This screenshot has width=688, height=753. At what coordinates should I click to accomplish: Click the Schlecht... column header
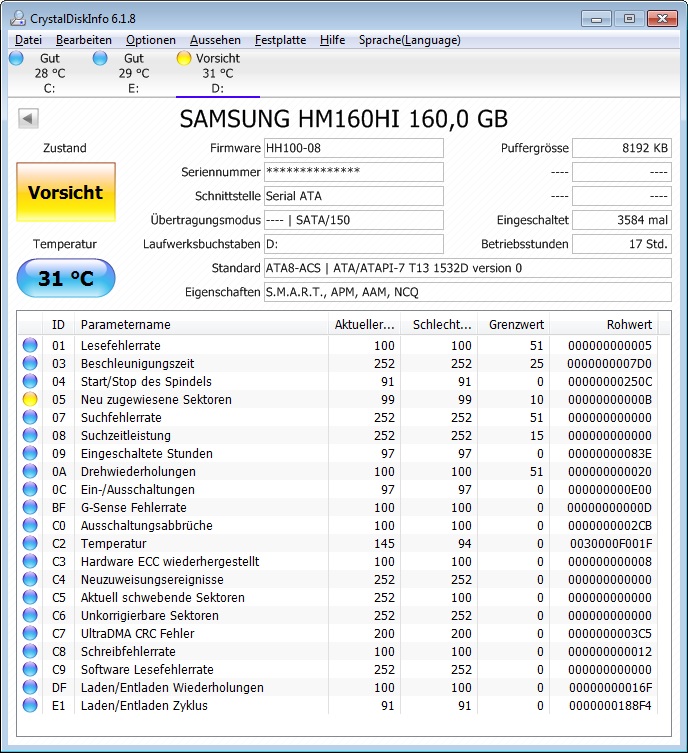pos(439,325)
